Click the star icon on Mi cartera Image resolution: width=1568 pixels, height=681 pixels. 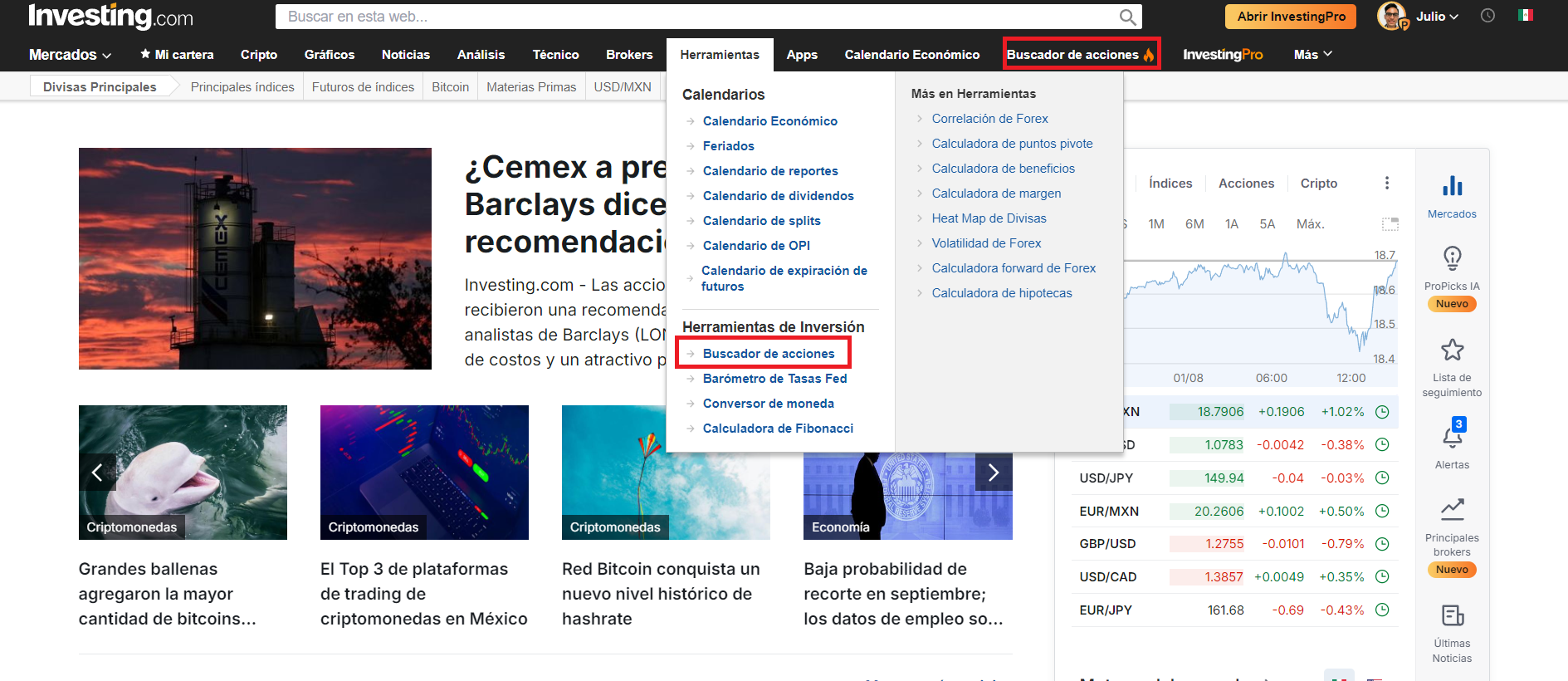145,54
